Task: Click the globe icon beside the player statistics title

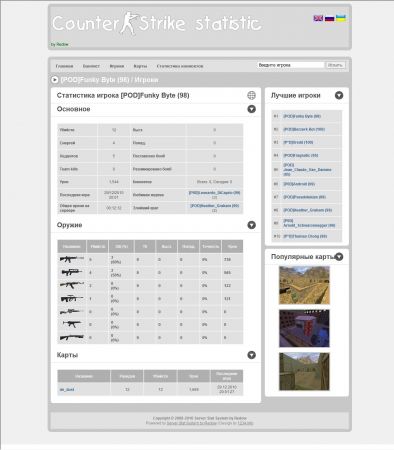Action: tap(251, 95)
